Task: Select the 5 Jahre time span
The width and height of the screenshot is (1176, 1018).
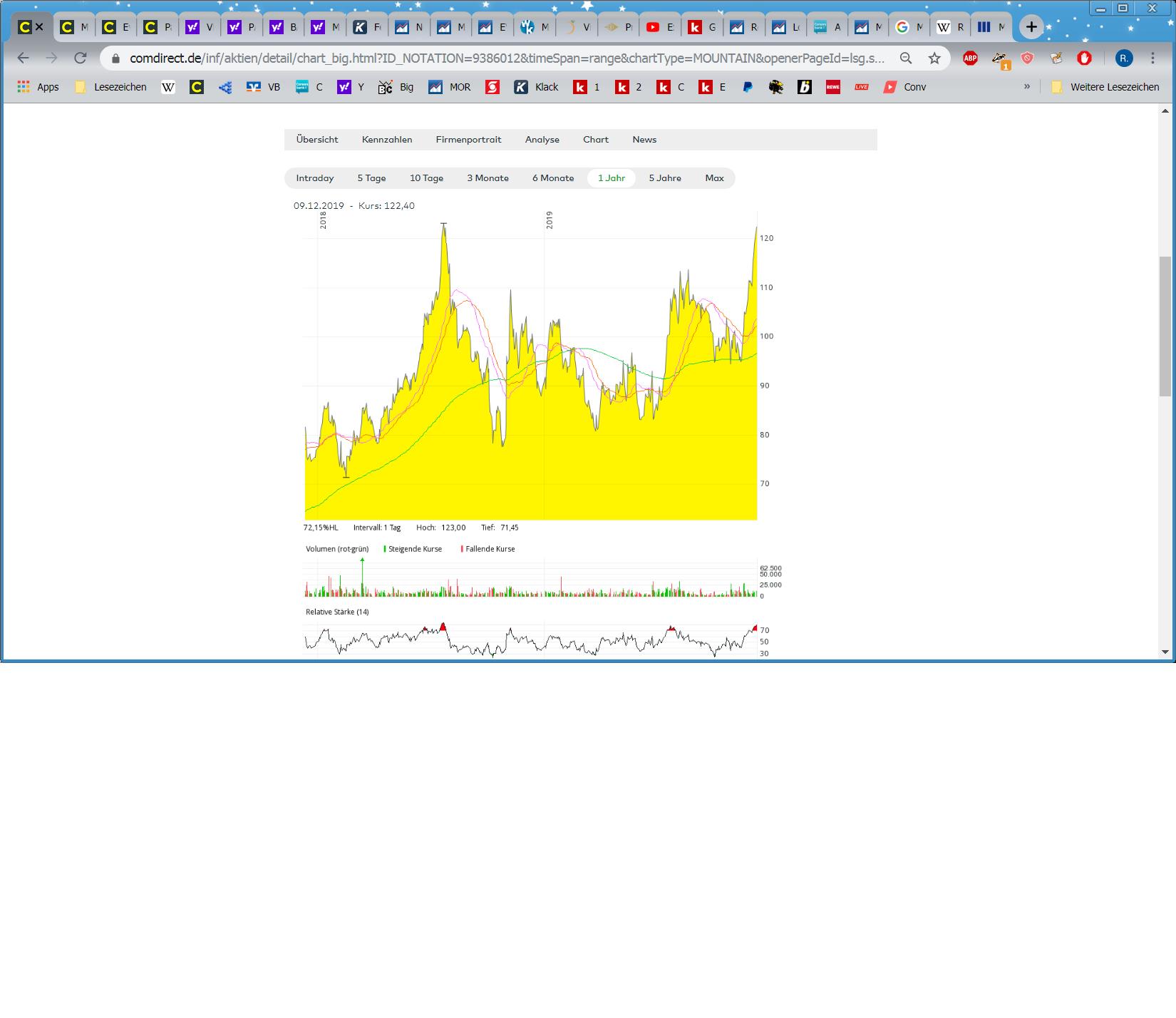Action: pos(665,178)
